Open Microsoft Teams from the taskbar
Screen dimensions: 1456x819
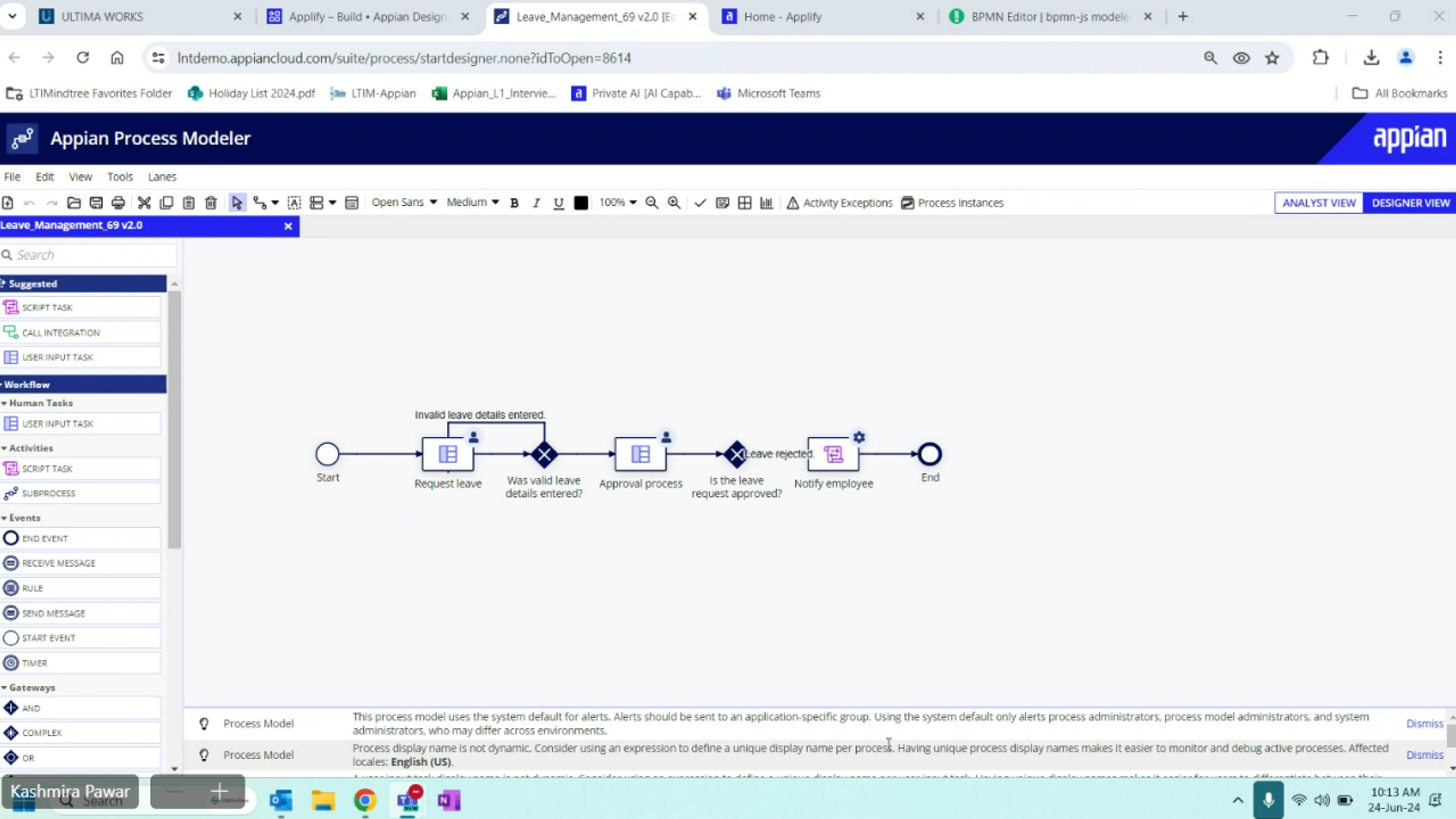click(x=408, y=800)
